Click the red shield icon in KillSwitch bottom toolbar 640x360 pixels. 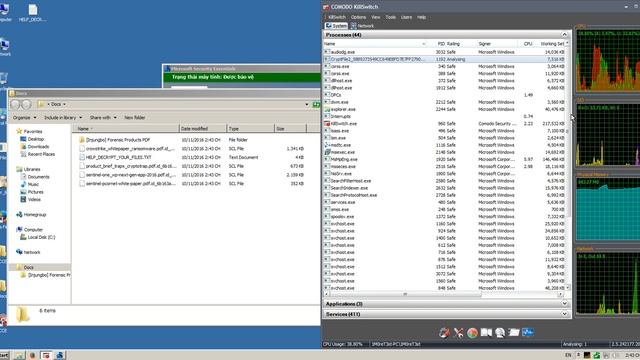pos(444,333)
